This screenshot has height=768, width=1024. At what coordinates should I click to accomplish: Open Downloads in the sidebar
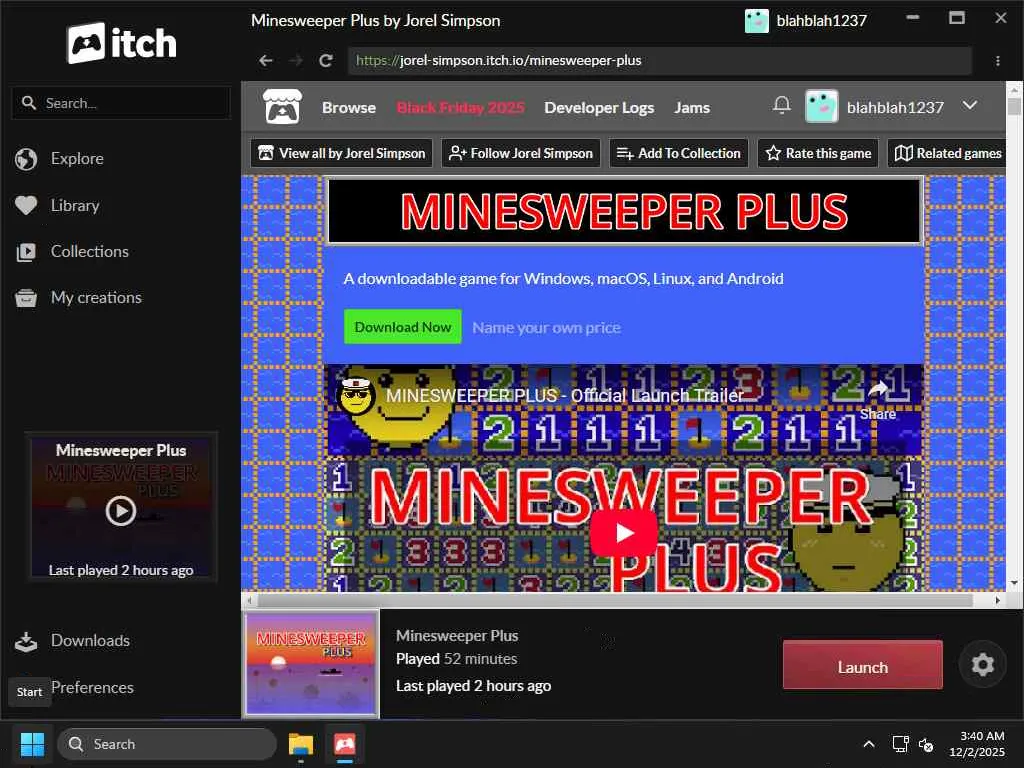coord(90,641)
